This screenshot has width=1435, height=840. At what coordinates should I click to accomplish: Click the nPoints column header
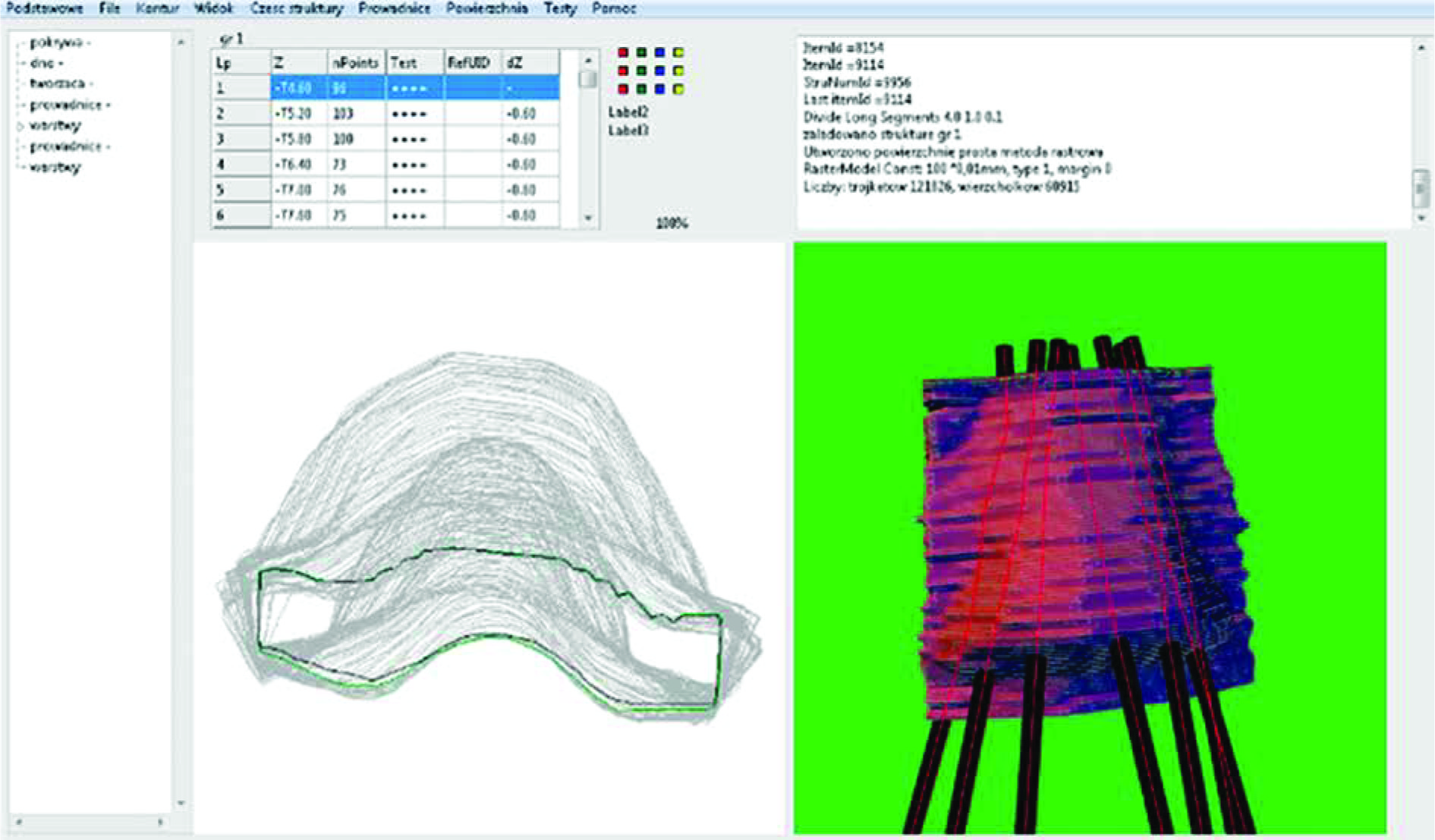tap(356, 63)
